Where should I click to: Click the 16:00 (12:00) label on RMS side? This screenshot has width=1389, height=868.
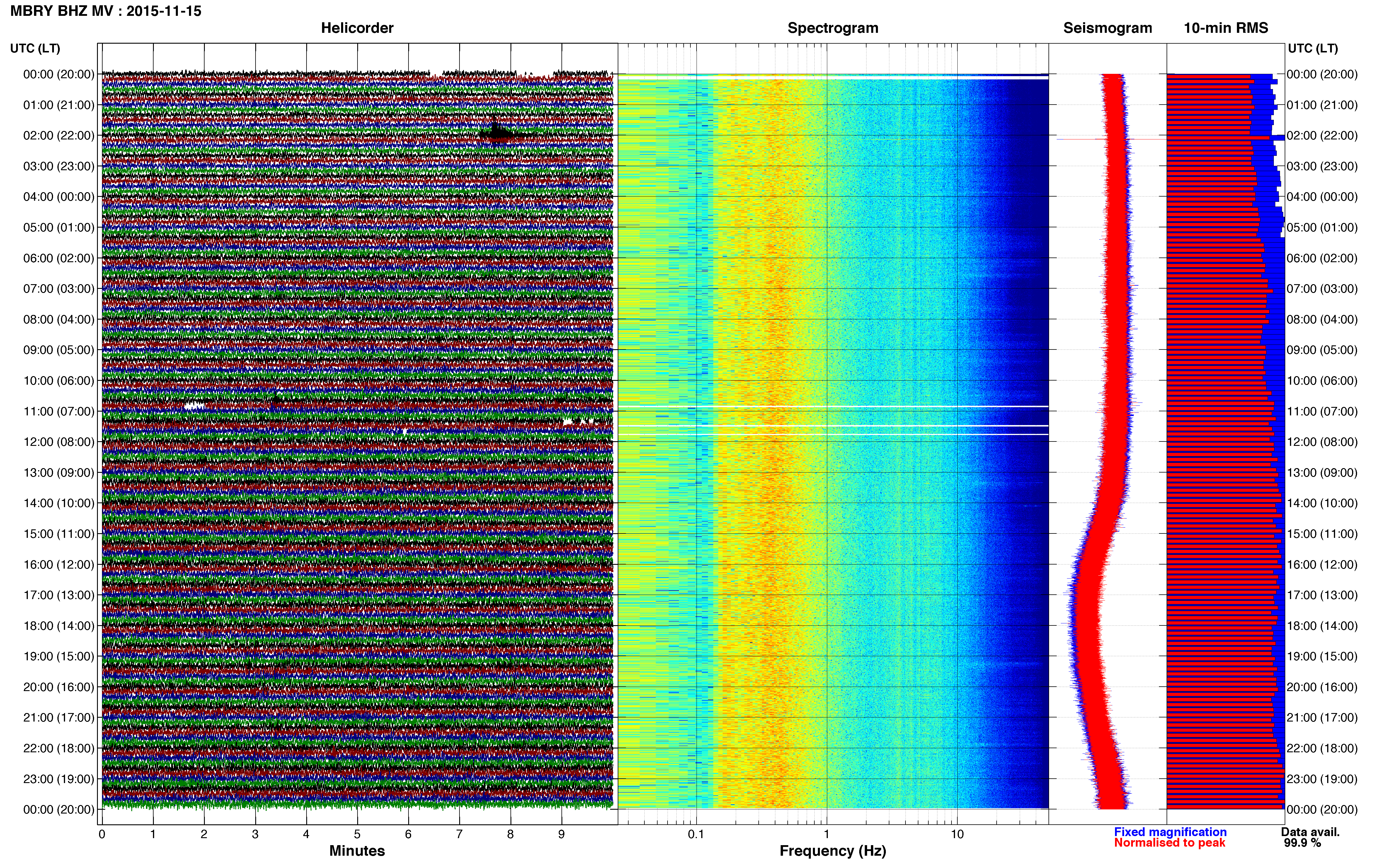click(1322, 565)
